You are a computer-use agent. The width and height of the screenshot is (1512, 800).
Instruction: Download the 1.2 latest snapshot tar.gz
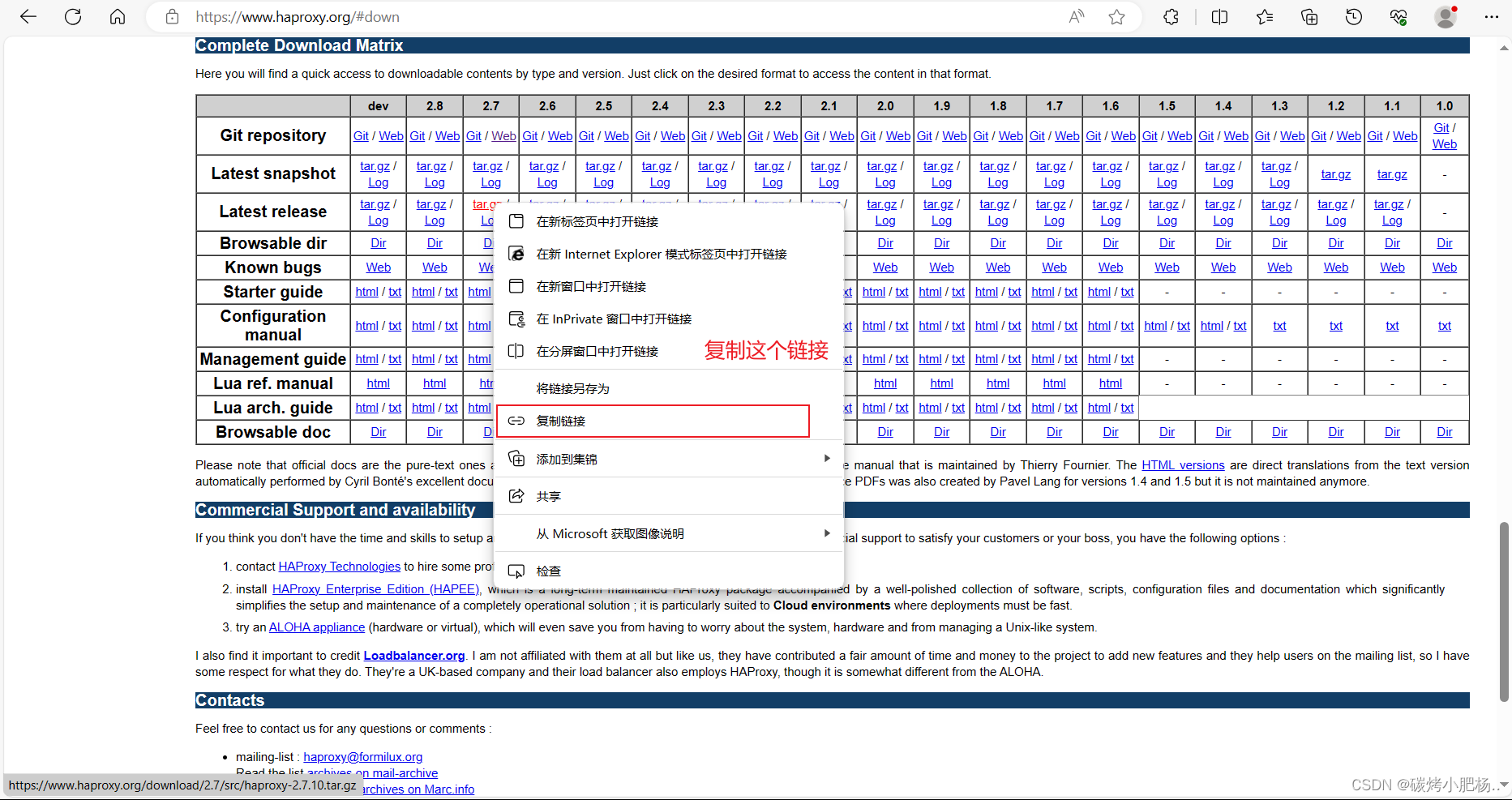coord(1335,173)
